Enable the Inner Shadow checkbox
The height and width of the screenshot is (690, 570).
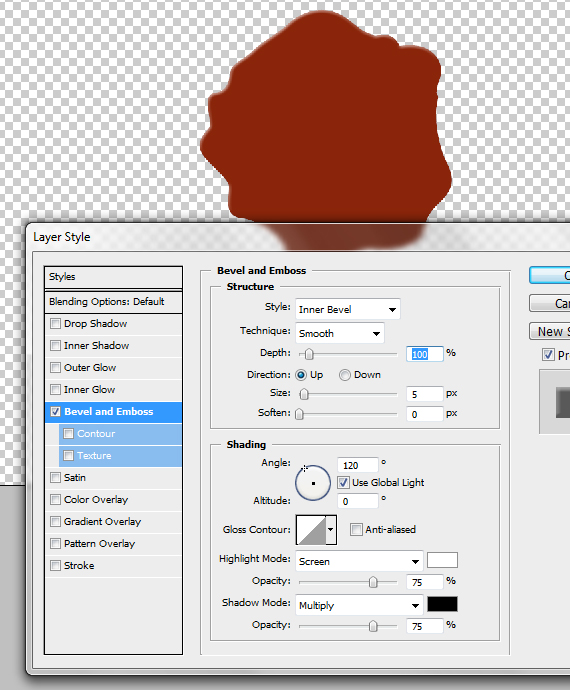(55, 346)
